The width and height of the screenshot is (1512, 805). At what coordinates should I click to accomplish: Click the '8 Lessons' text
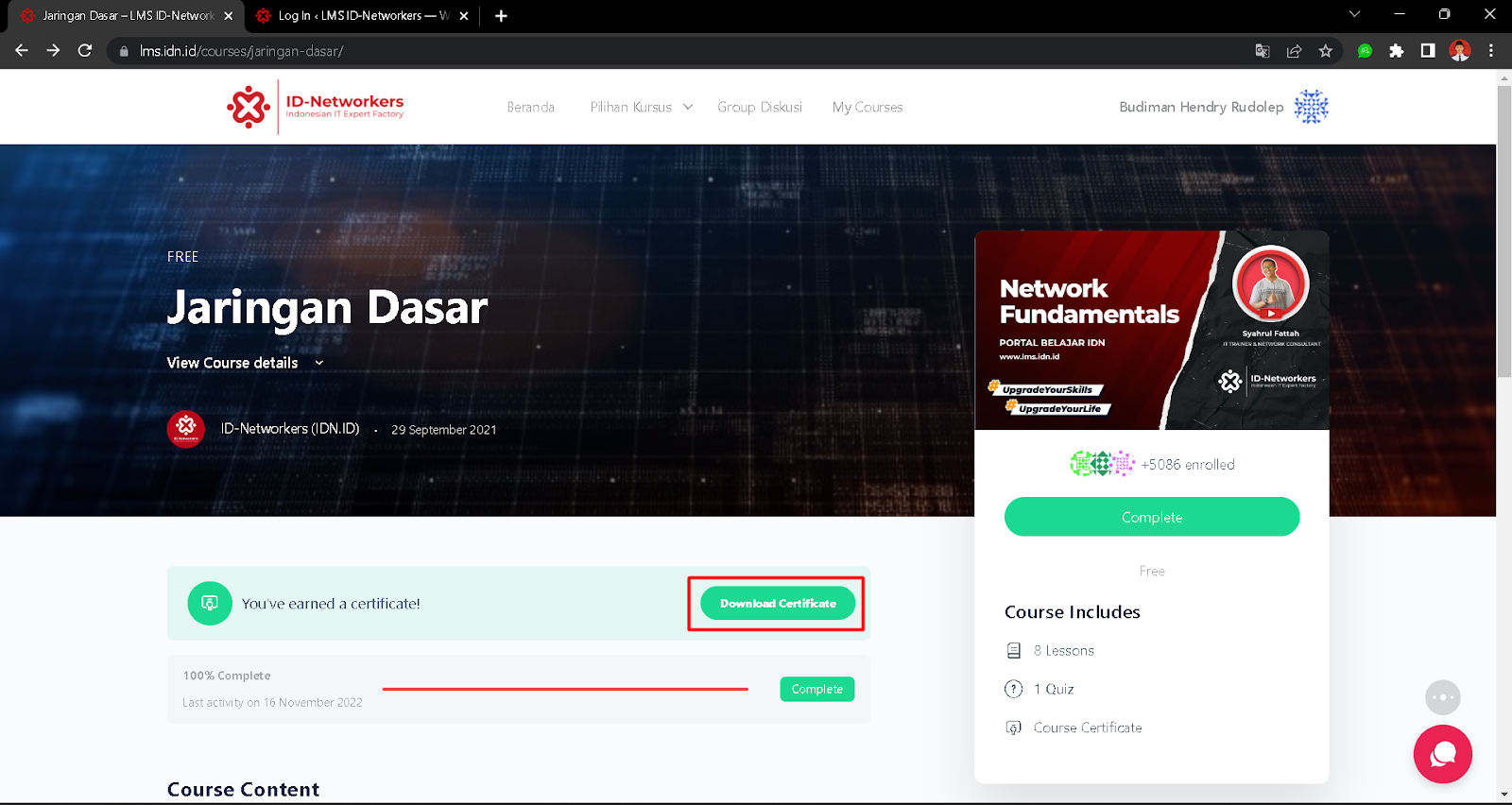tap(1064, 651)
